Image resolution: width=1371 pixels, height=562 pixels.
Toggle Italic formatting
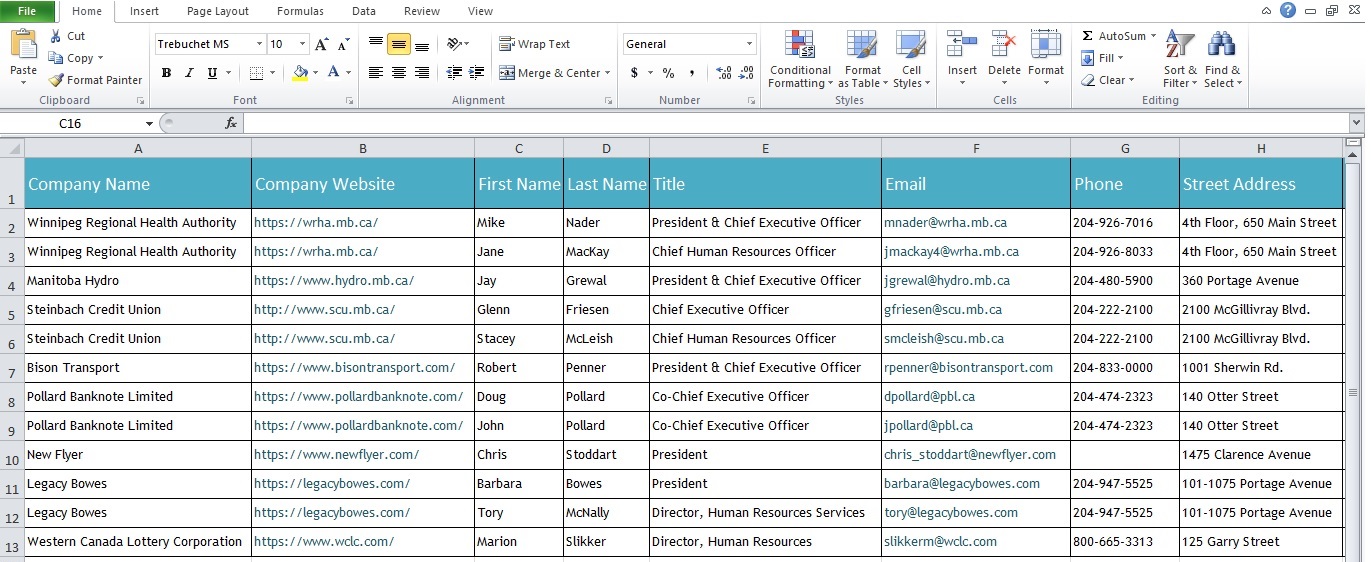[x=189, y=73]
